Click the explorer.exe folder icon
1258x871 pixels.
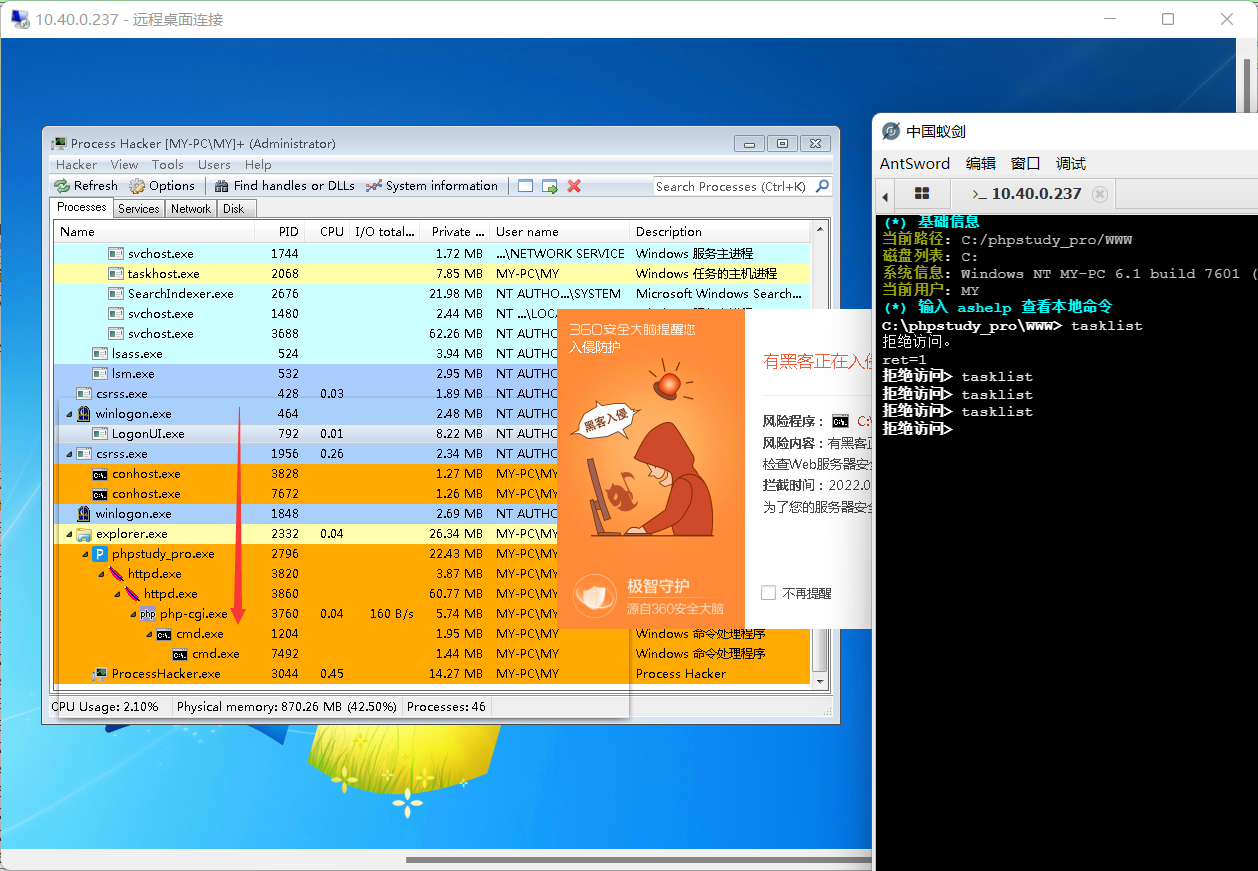point(84,534)
